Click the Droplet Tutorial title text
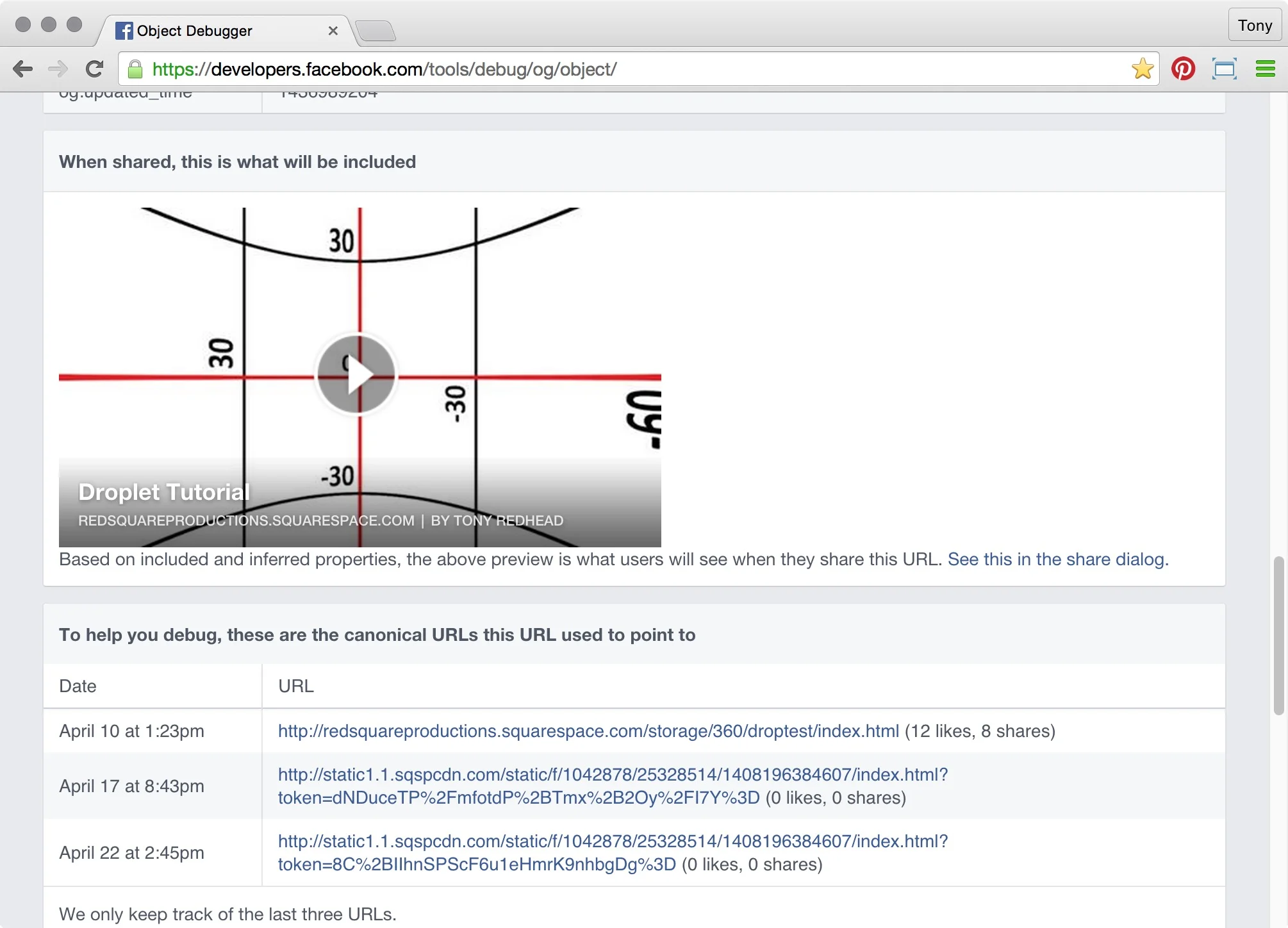 [164, 492]
